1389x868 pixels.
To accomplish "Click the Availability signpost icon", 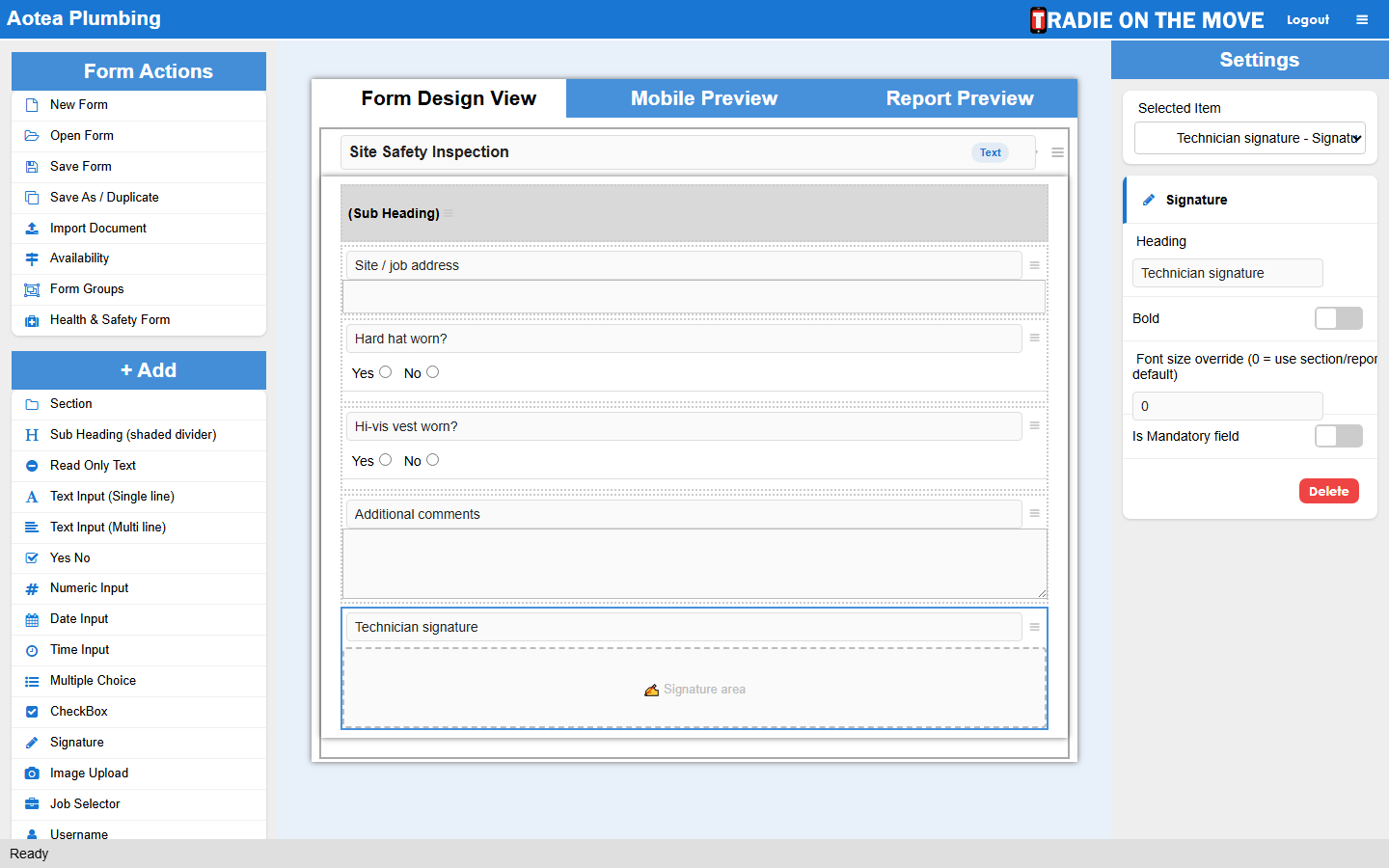I will 32,258.
